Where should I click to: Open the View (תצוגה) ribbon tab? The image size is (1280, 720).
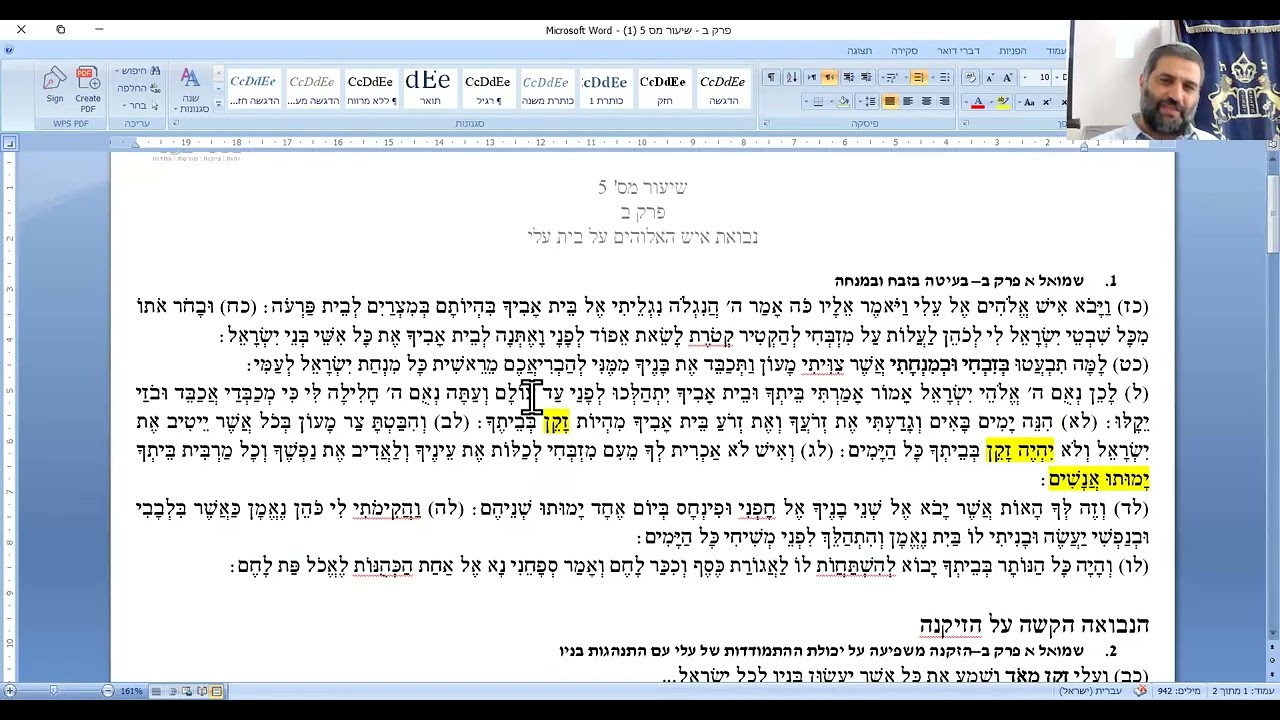pos(860,51)
